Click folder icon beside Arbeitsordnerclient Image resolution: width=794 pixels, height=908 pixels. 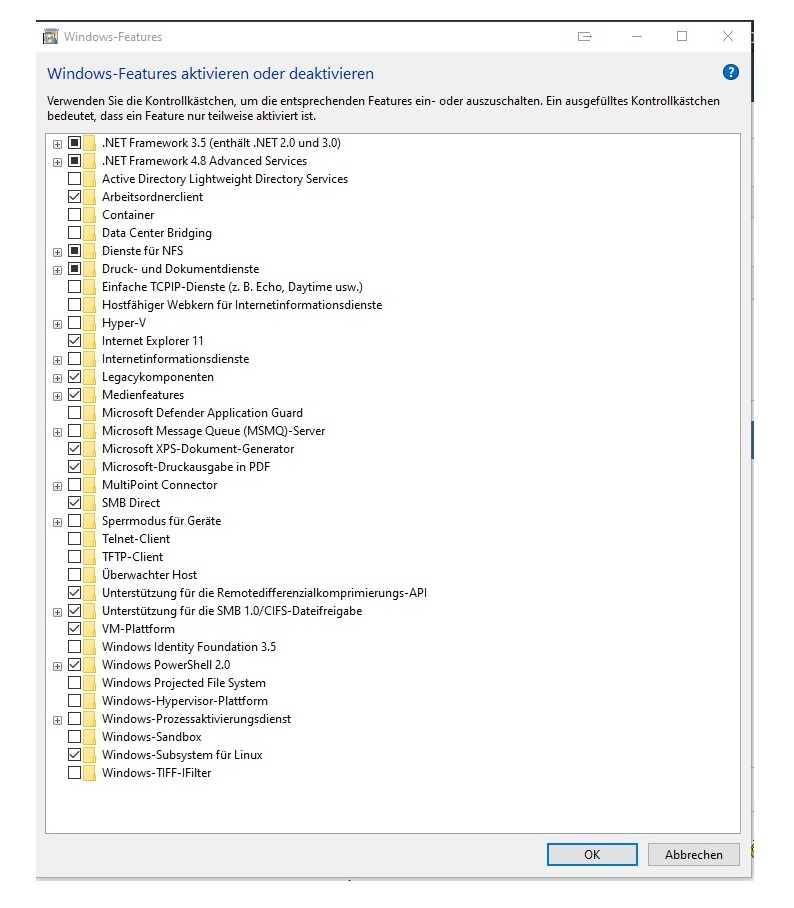click(x=89, y=197)
